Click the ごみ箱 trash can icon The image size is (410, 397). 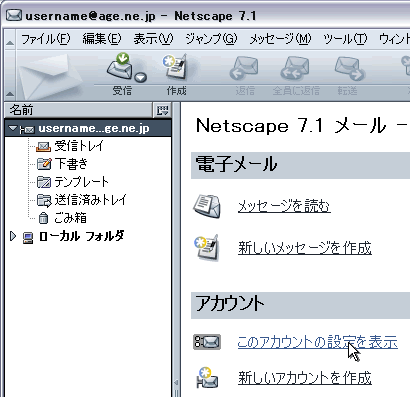pos(43,218)
